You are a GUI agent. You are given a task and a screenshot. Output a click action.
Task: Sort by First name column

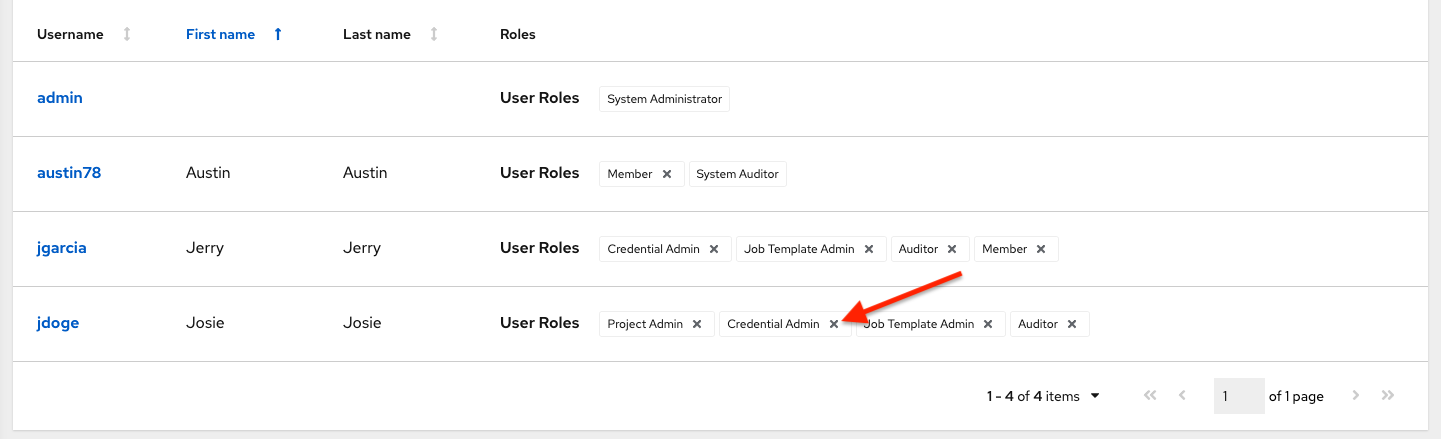278,34
